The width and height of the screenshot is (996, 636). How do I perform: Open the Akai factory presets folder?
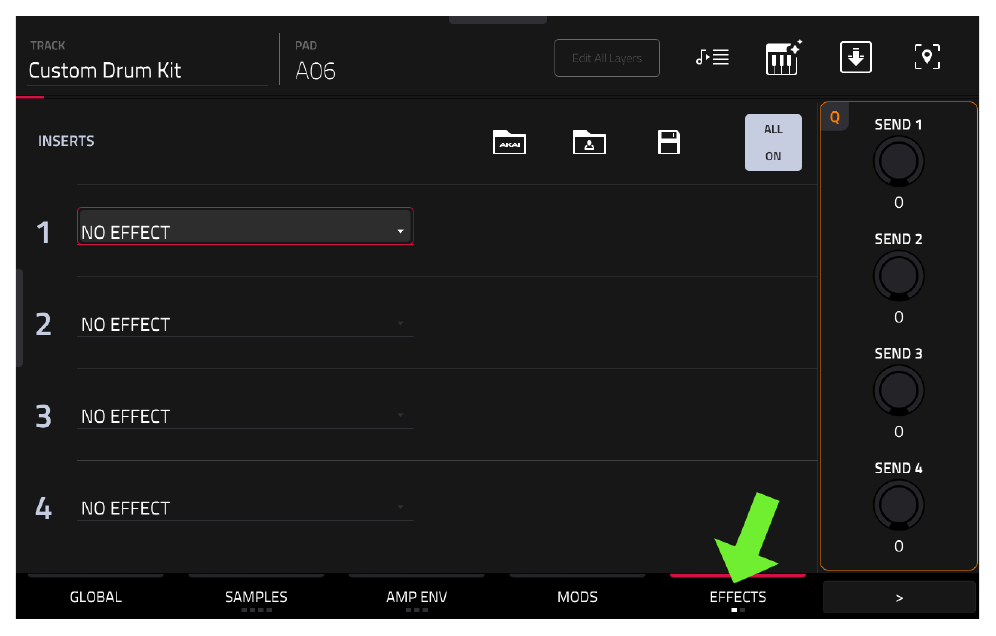point(509,142)
